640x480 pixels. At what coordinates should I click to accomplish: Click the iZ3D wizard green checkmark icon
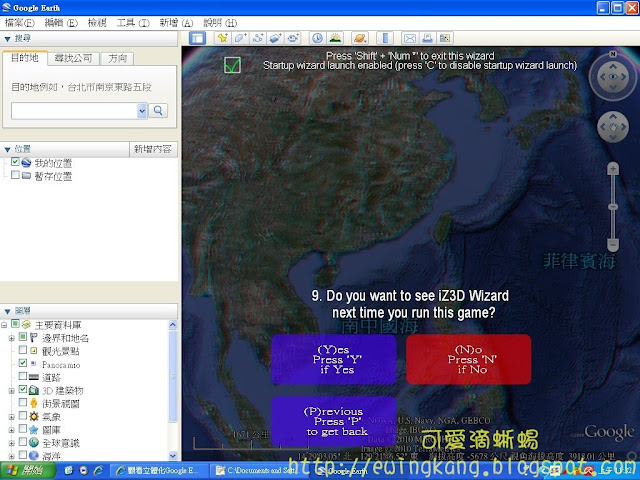click(x=232, y=65)
